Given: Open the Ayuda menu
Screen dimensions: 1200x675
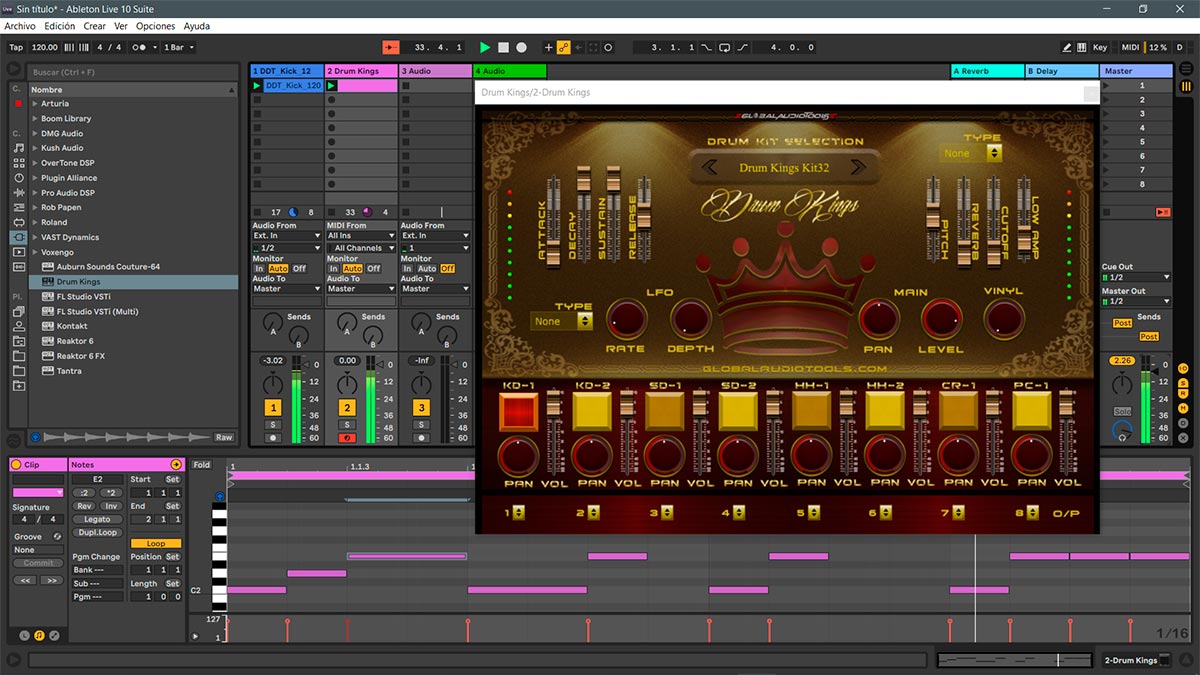Looking at the screenshot, I should pos(197,26).
